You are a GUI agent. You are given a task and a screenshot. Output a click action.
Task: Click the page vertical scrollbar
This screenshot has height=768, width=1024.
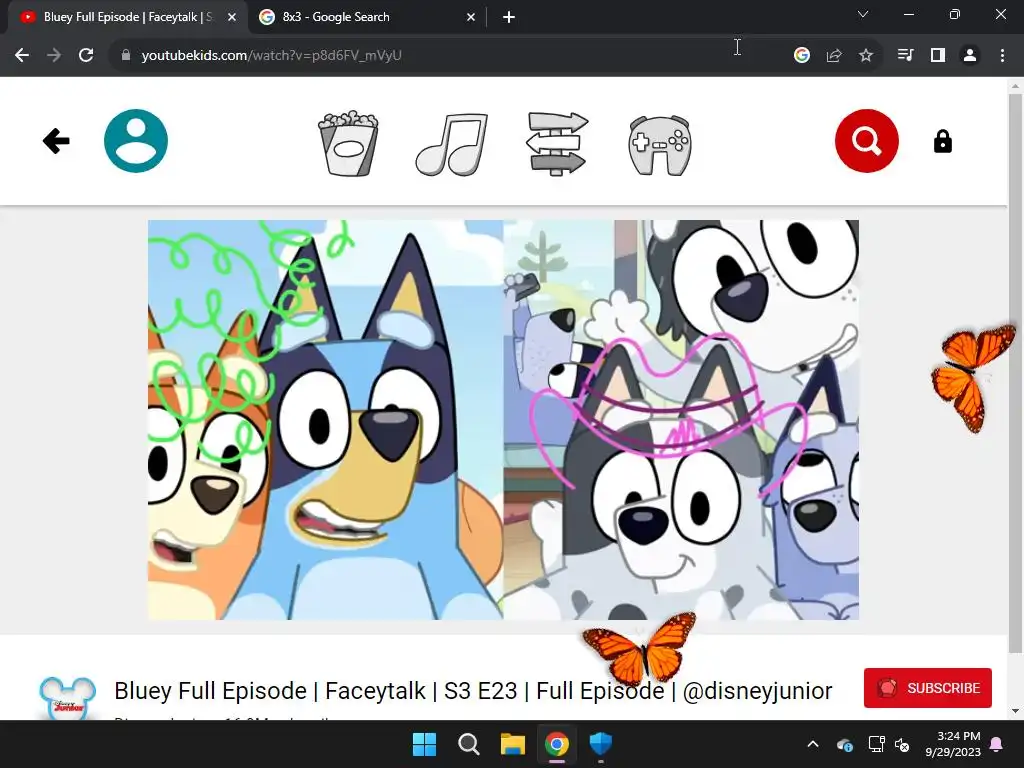coord(1015,372)
